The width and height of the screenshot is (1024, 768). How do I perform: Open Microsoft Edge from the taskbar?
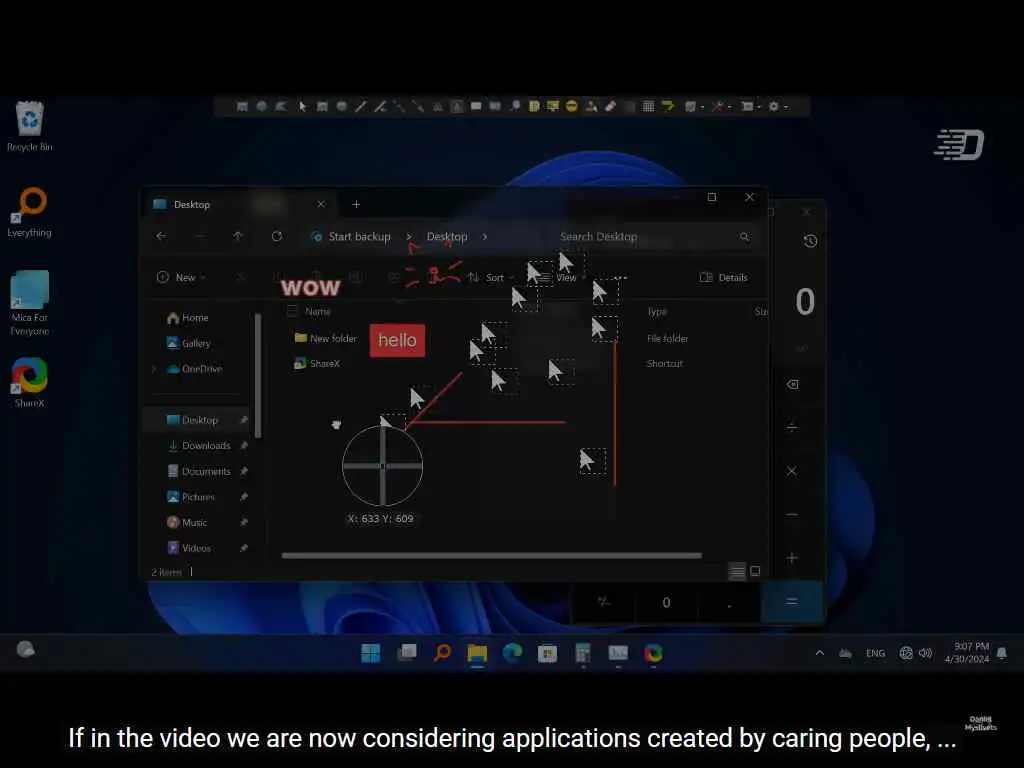[513, 653]
